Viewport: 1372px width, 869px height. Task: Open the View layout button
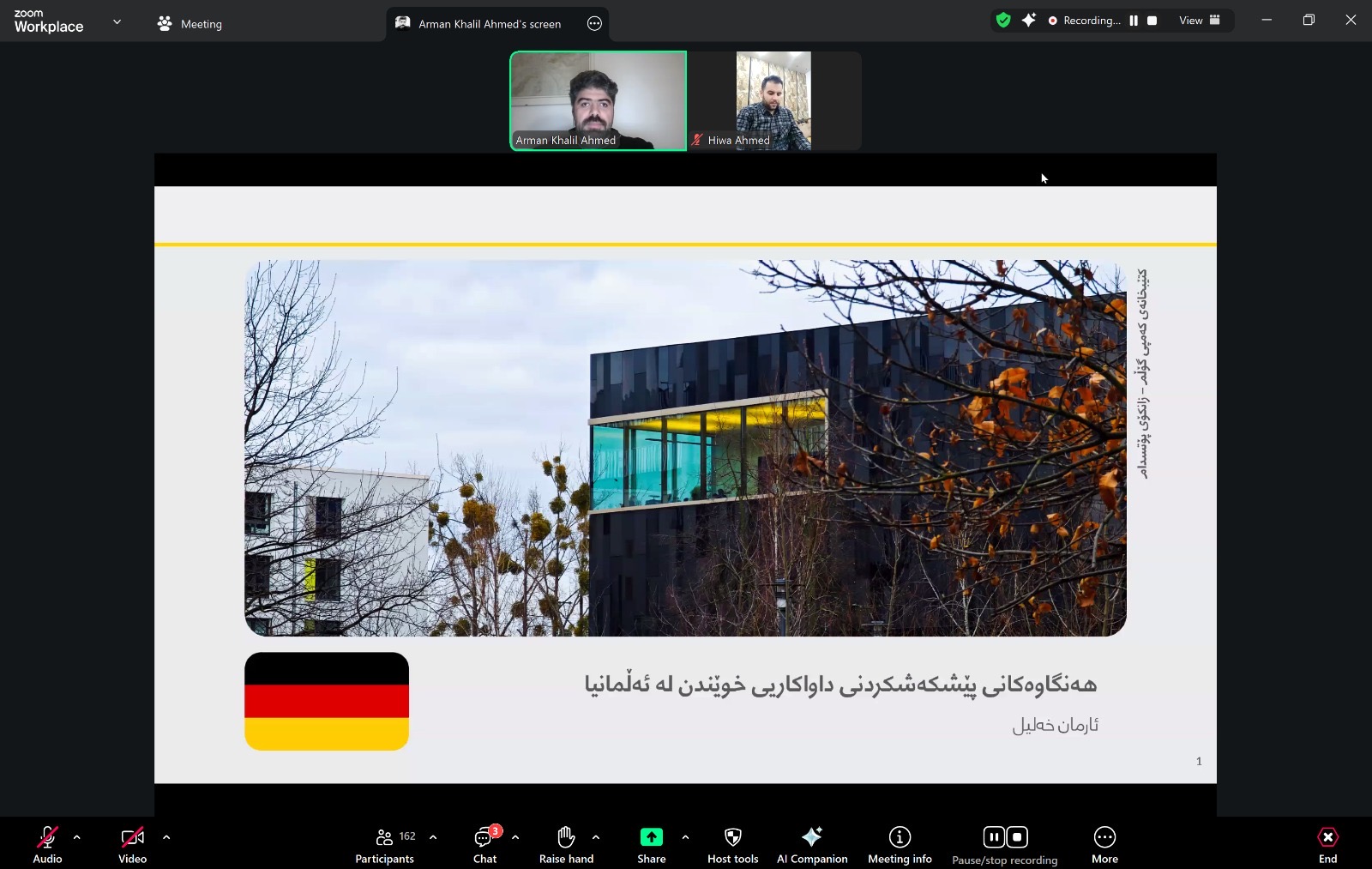coord(1199,21)
